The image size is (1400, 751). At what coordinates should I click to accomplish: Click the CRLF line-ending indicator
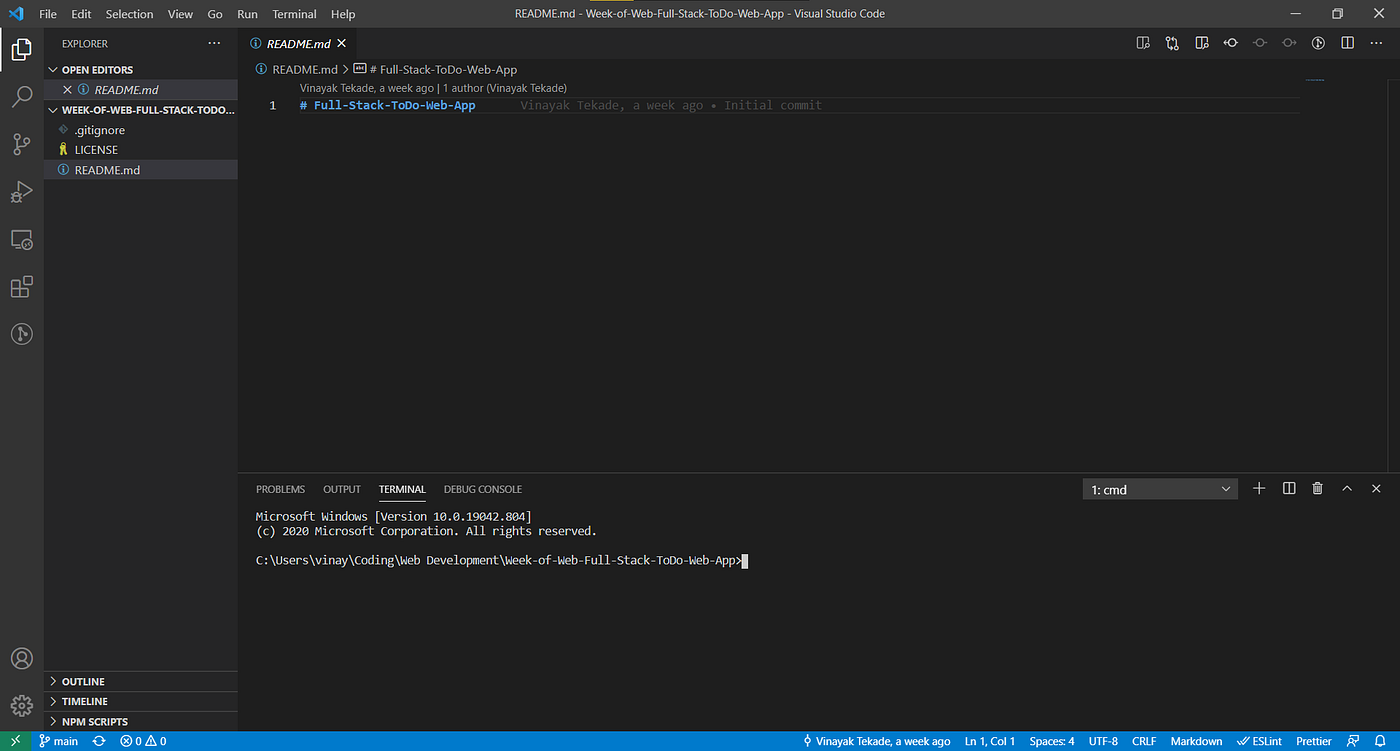click(x=1143, y=741)
